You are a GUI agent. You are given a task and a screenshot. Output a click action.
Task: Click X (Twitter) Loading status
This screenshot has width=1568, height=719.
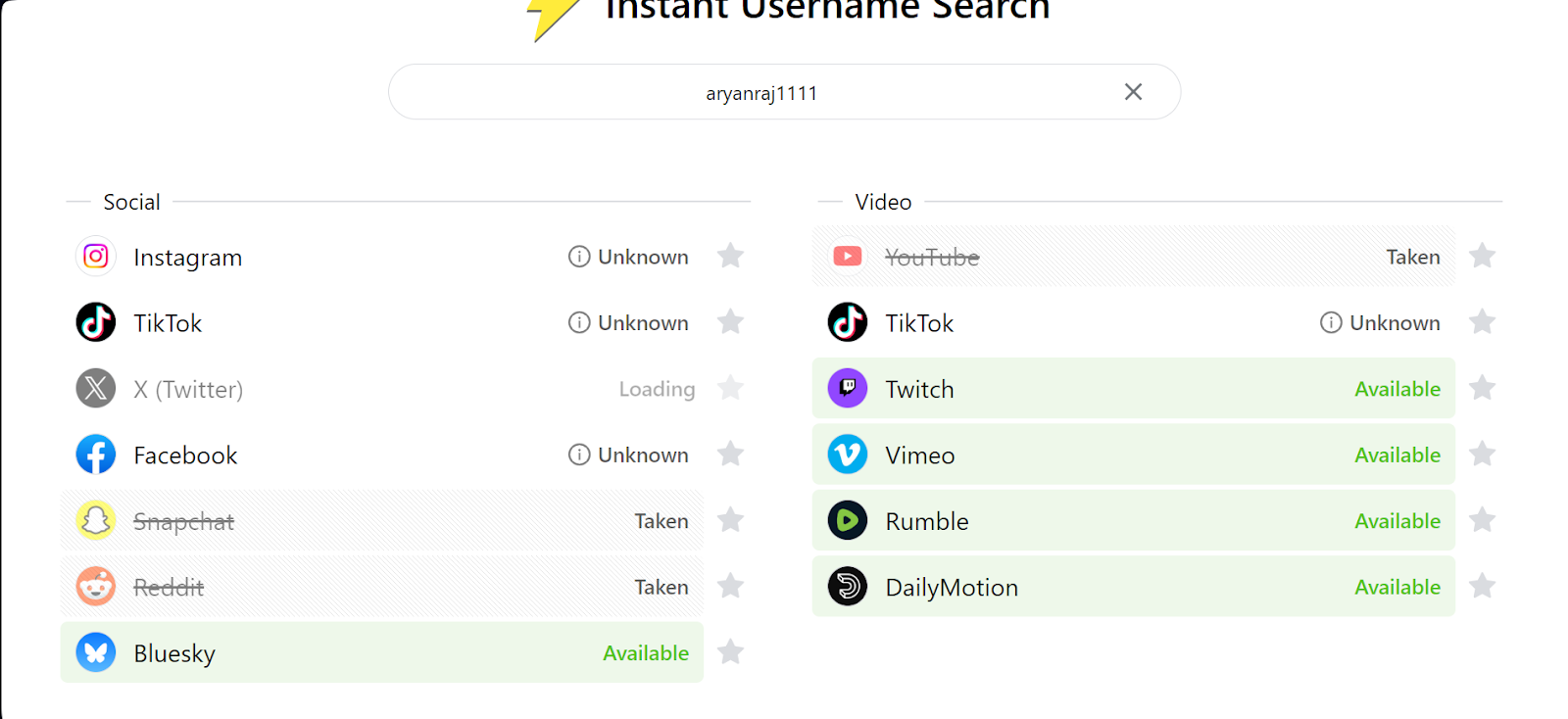click(657, 389)
